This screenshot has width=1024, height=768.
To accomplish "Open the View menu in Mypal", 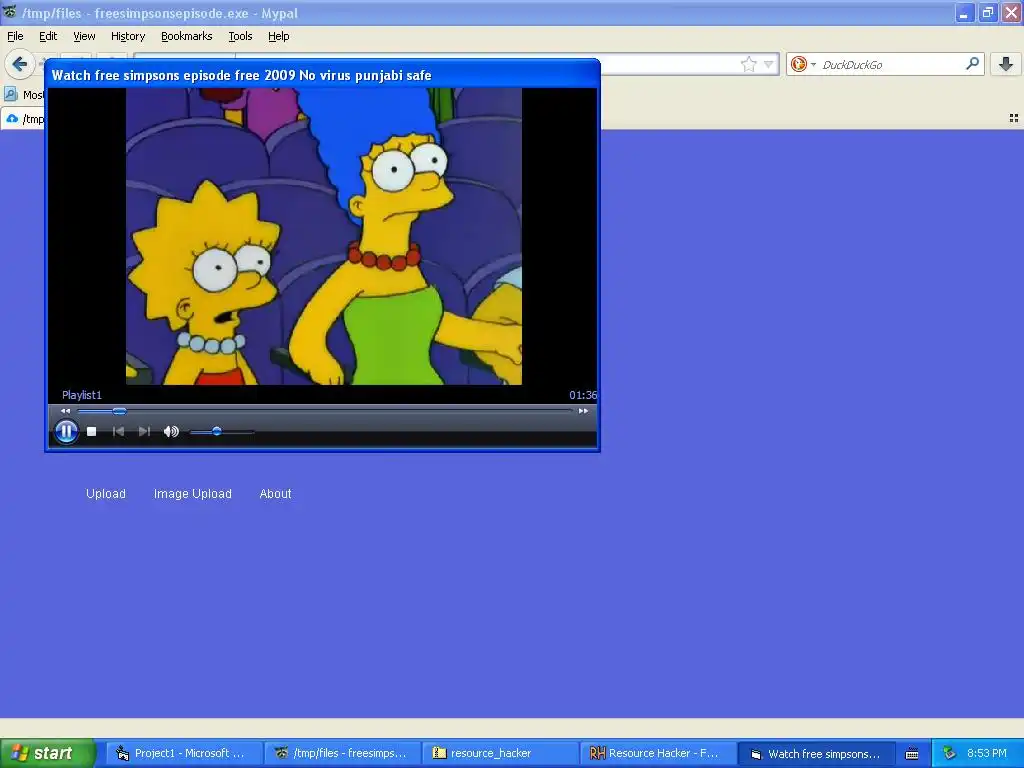I will (x=84, y=37).
